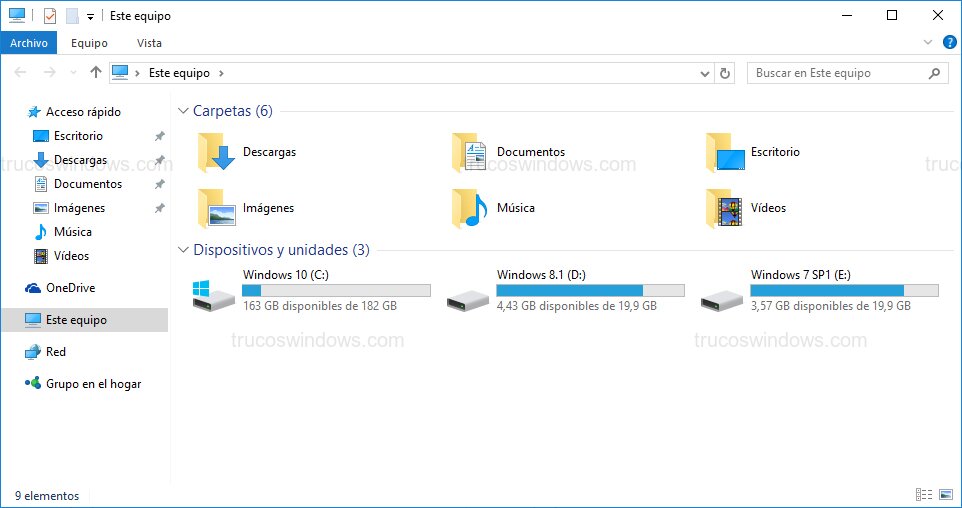The height and width of the screenshot is (508, 962).
Task: Unpin Documentos from quick access
Action: coord(160,184)
